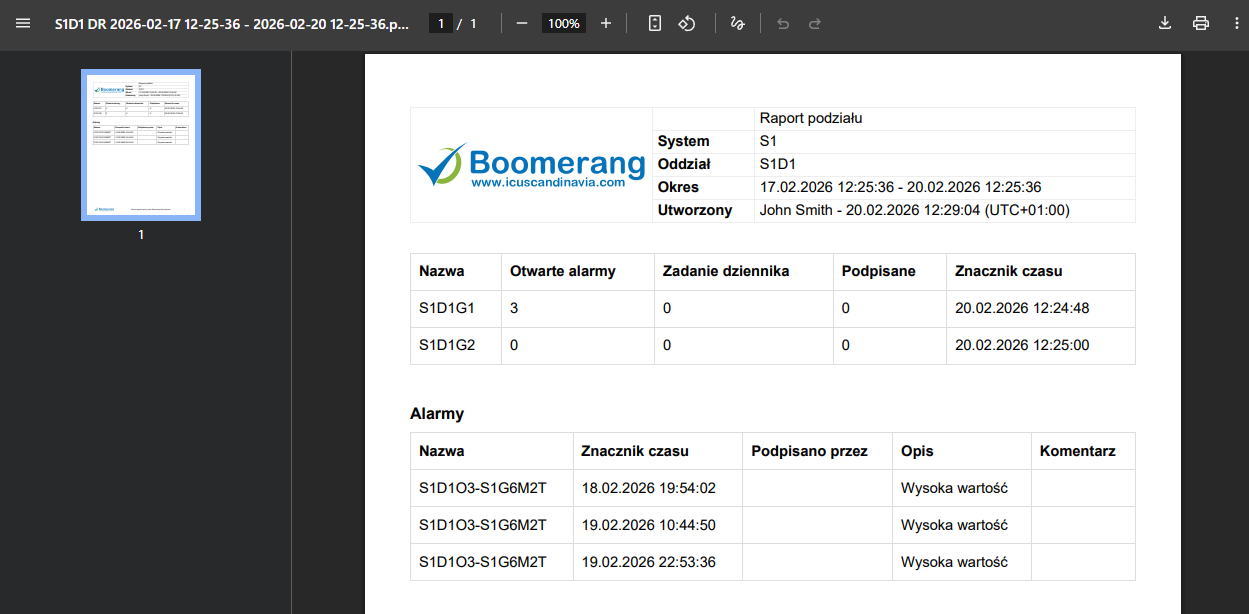
Task: Click the zoom out minus button
Action: (521, 23)
